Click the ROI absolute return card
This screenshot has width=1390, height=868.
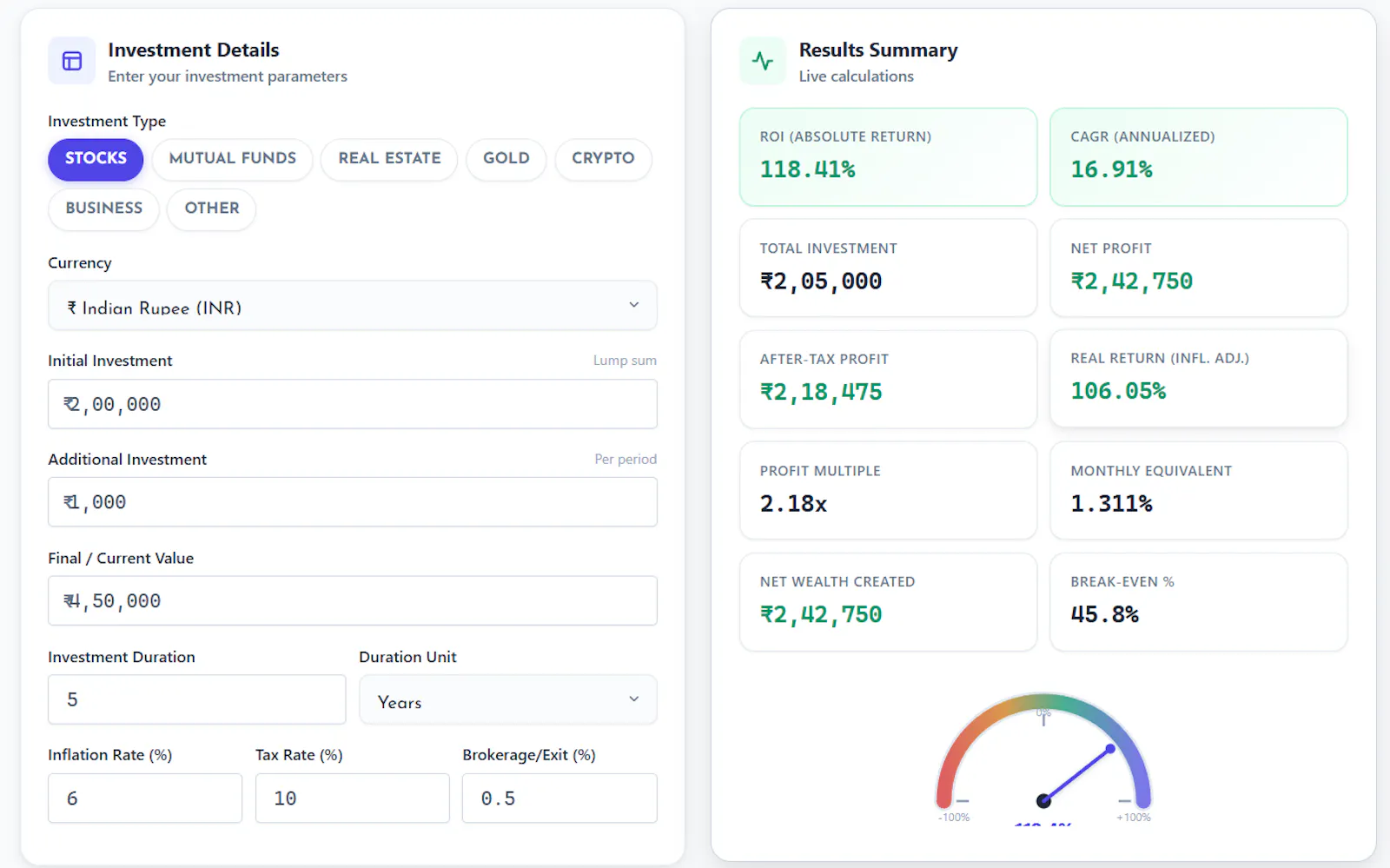[x=888, y=157]
